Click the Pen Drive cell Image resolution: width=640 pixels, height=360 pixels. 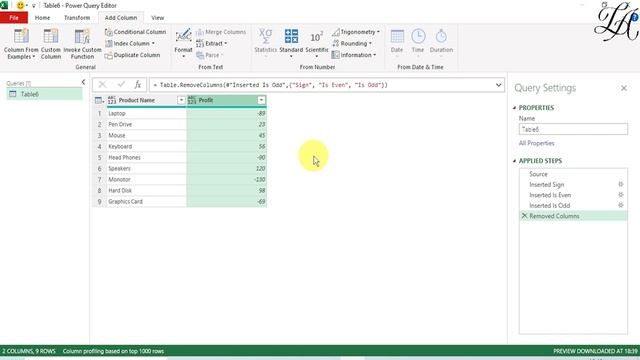(146, 124)
